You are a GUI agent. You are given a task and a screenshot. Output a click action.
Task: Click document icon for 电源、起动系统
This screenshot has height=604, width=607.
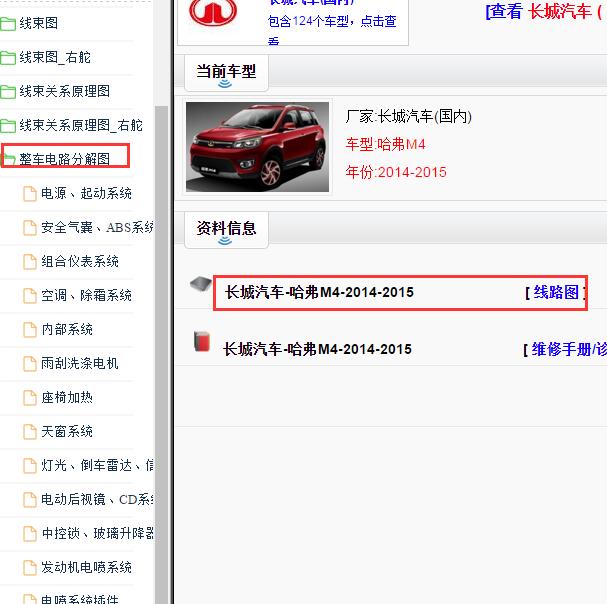(30, 194)
